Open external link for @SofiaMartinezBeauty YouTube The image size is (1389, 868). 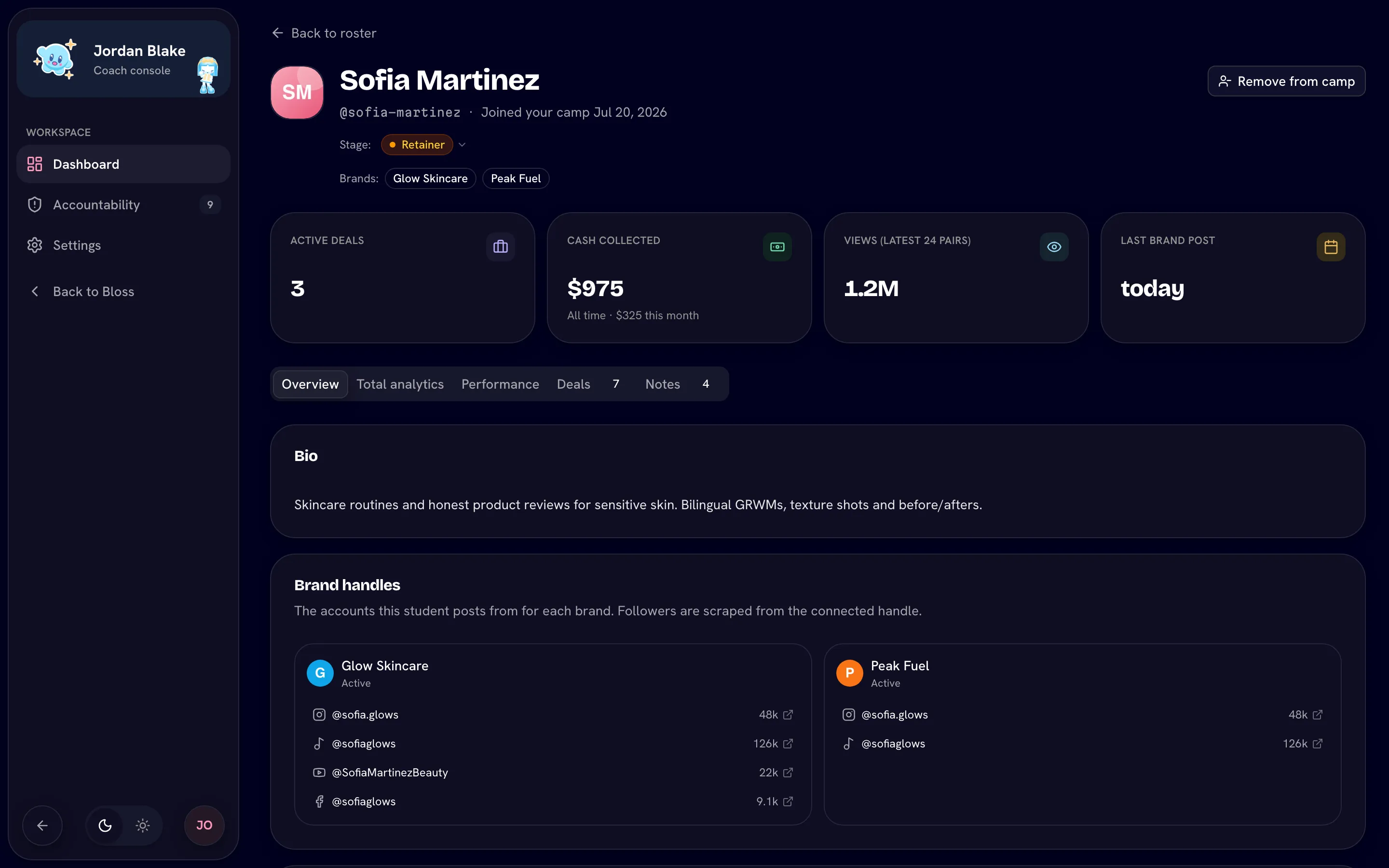(x=788, y=773)
